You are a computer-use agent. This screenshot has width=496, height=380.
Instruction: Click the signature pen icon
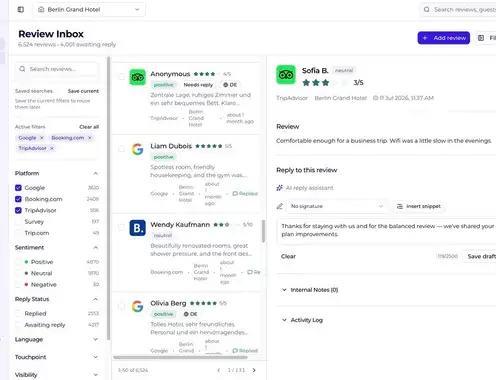(280, 206)
